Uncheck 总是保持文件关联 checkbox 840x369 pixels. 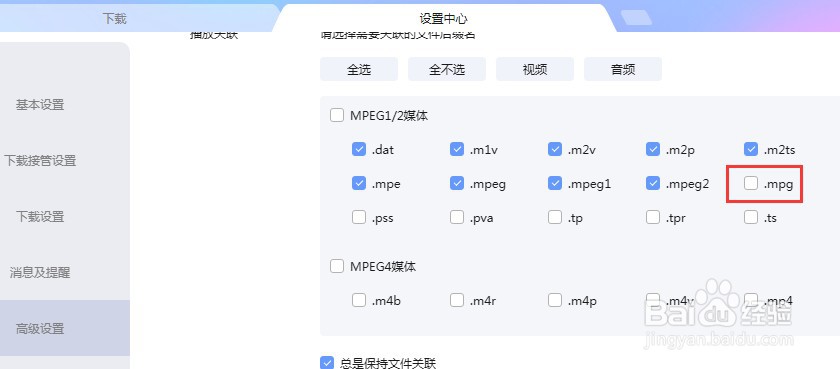327,363
